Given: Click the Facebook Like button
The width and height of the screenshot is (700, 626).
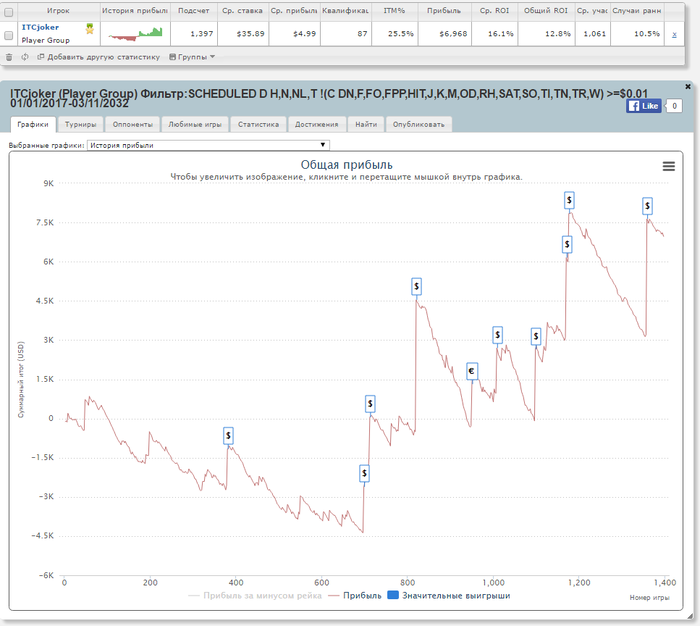Looking at the screenshot, I should [643, 106].
